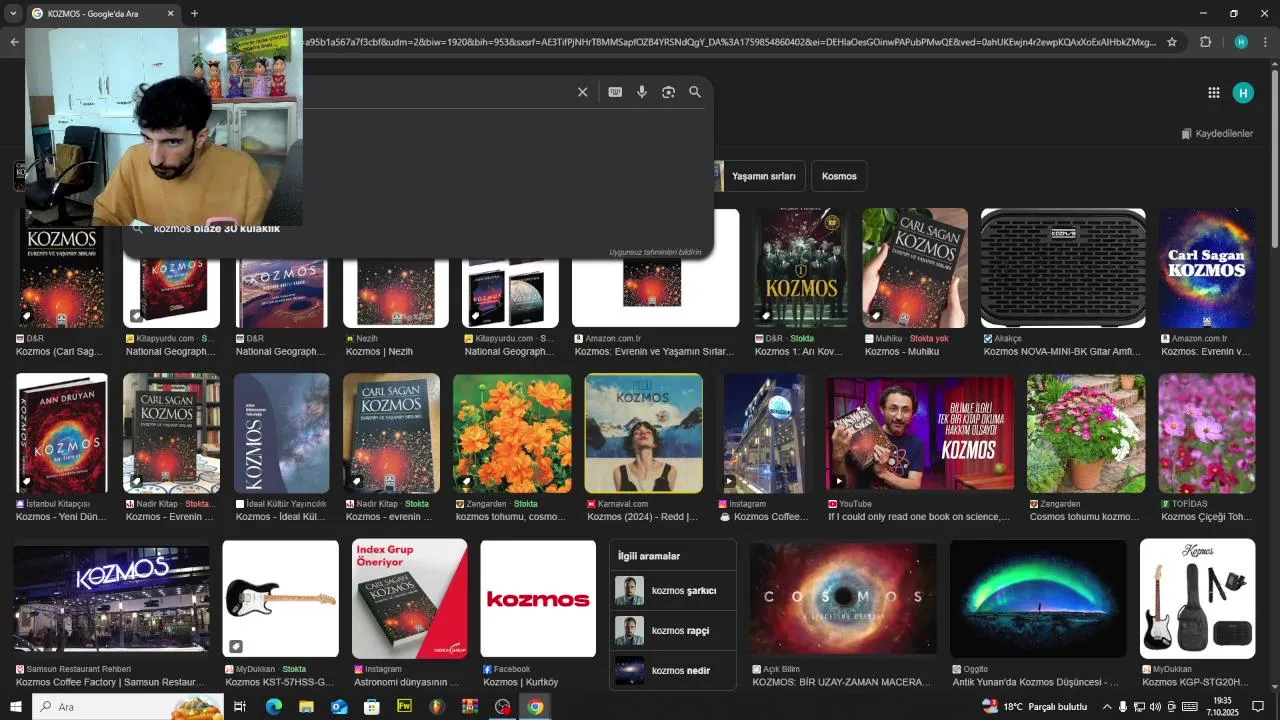The image size is (1280, 720).
Task: Open the Windows Start menu
Action: pyautogui.click(x=15, y=706)
